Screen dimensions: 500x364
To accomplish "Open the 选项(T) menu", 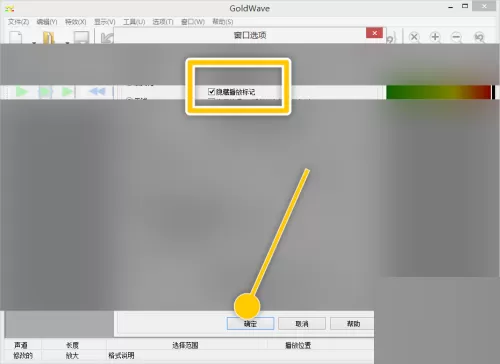I will tap(163, 22).
